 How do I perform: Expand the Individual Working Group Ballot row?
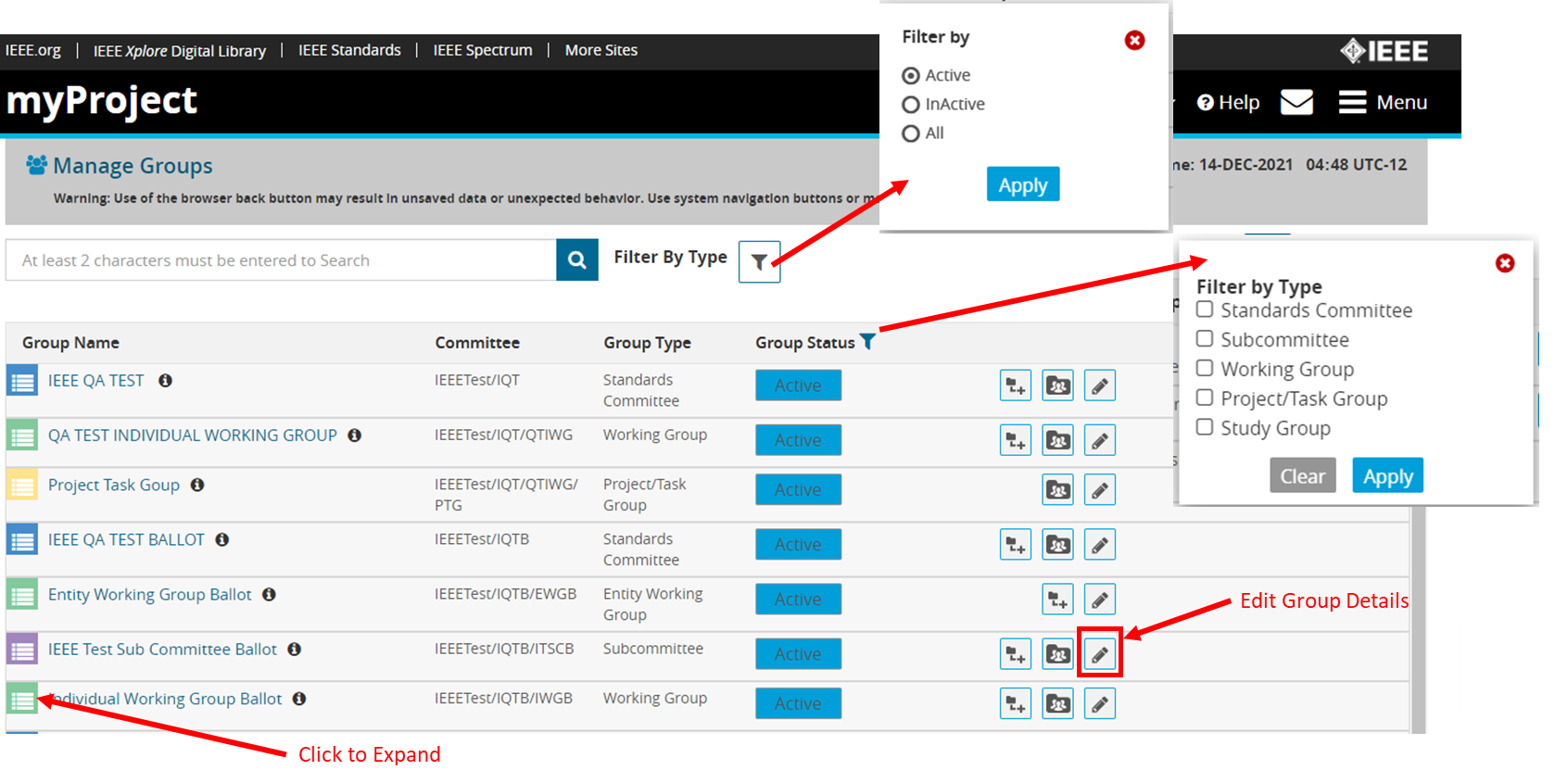point(22,699)
